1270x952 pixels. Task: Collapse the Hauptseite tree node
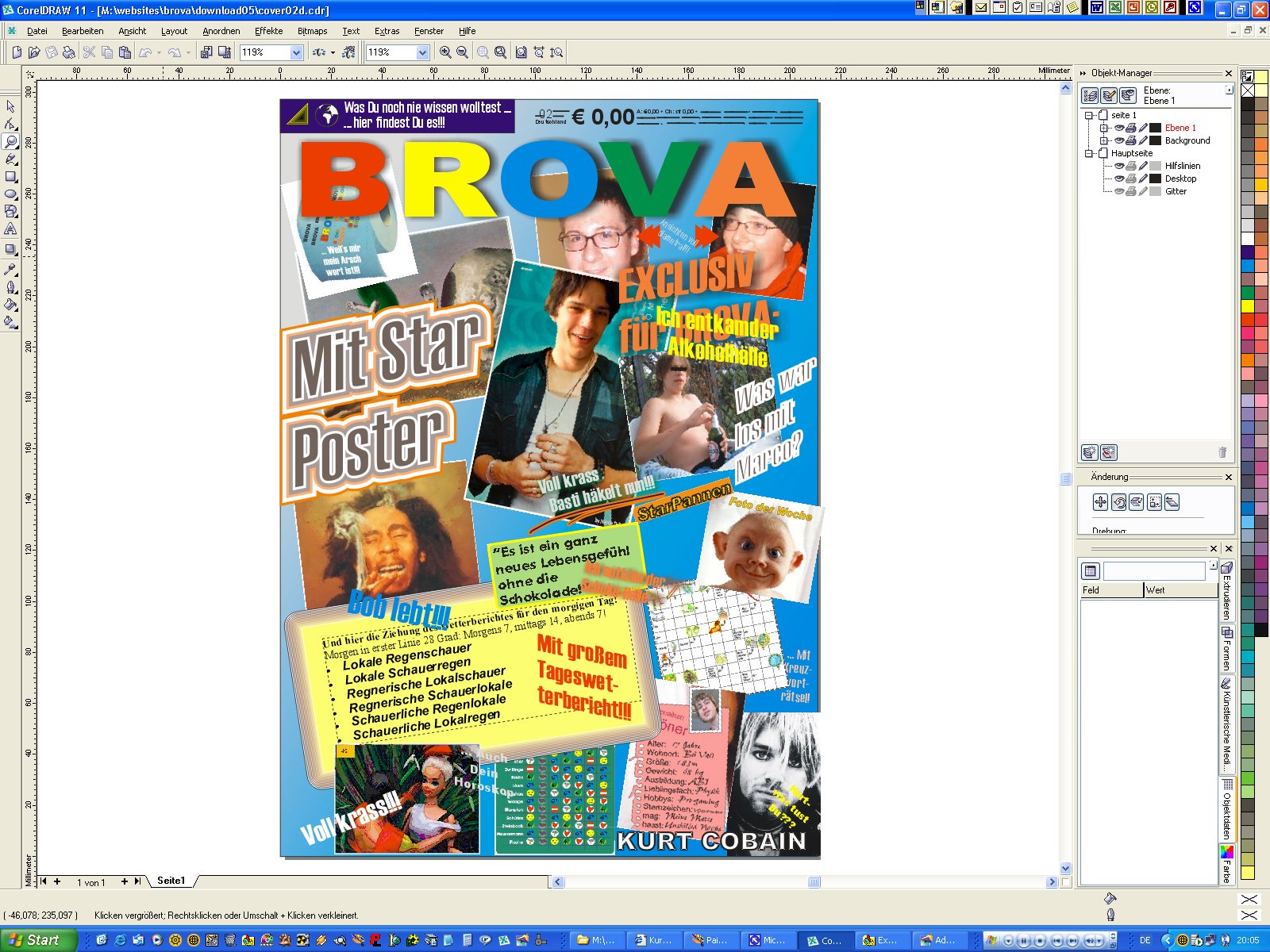point(1089,153)
